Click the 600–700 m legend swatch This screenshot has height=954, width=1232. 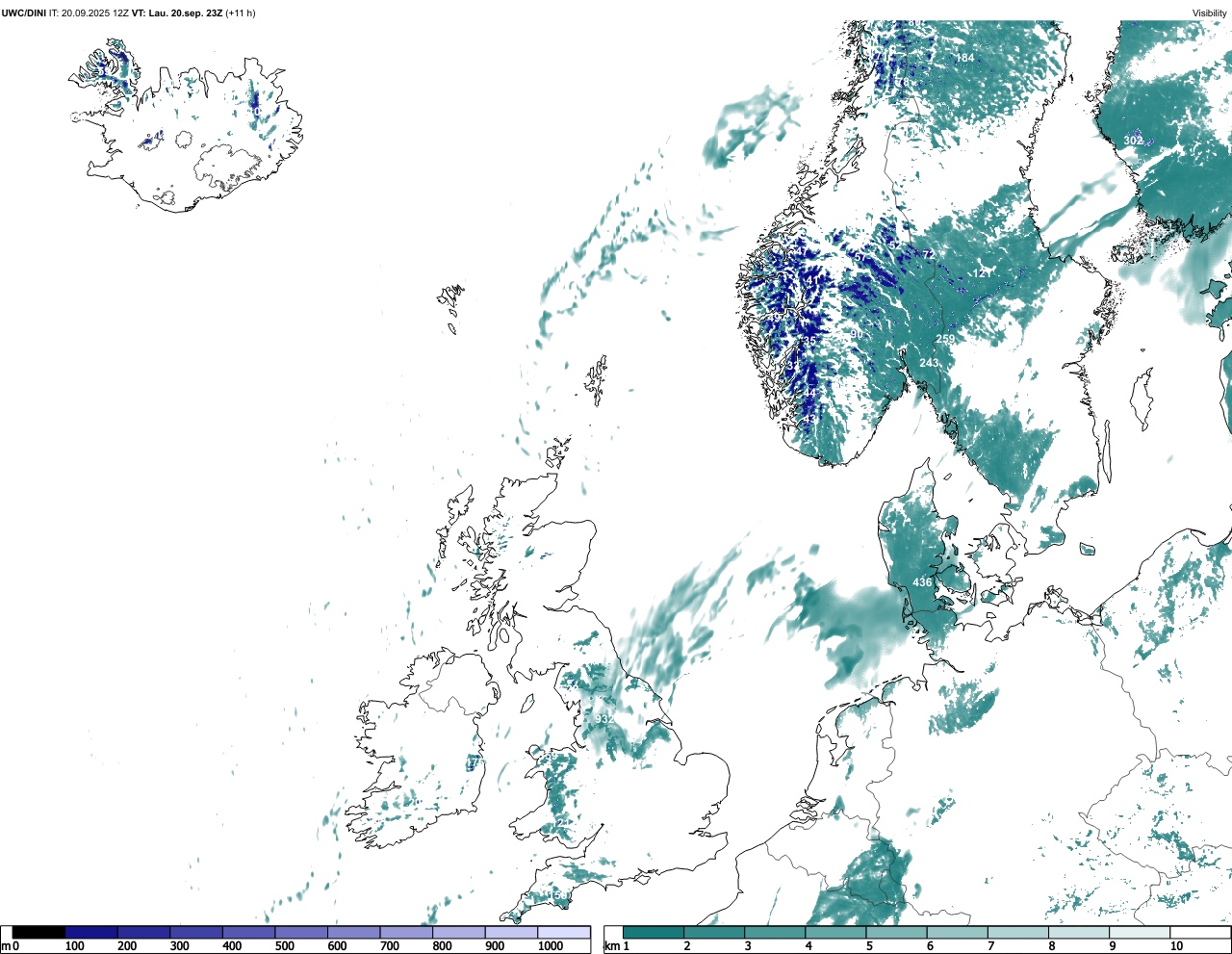pyautogui.click(x=353, y=933)
